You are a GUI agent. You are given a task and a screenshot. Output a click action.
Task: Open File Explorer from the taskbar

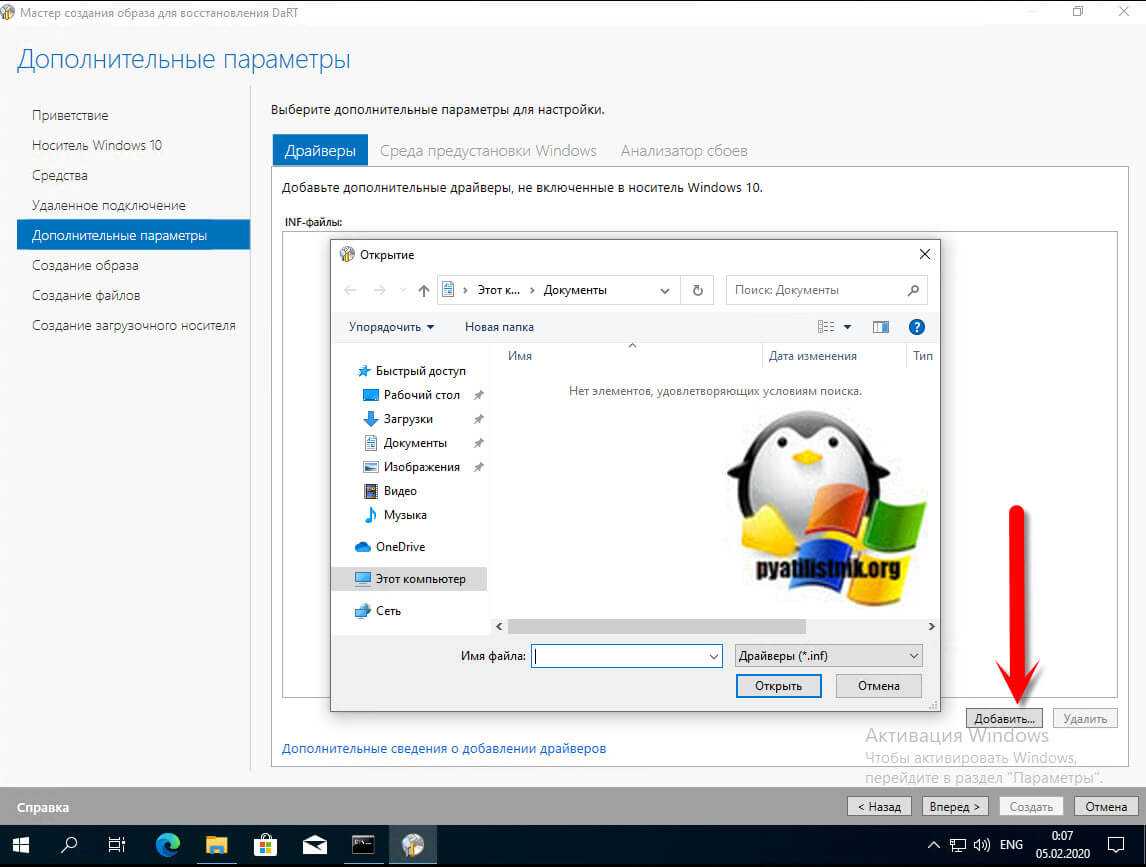pyautogui.click(x=217, y=845)
